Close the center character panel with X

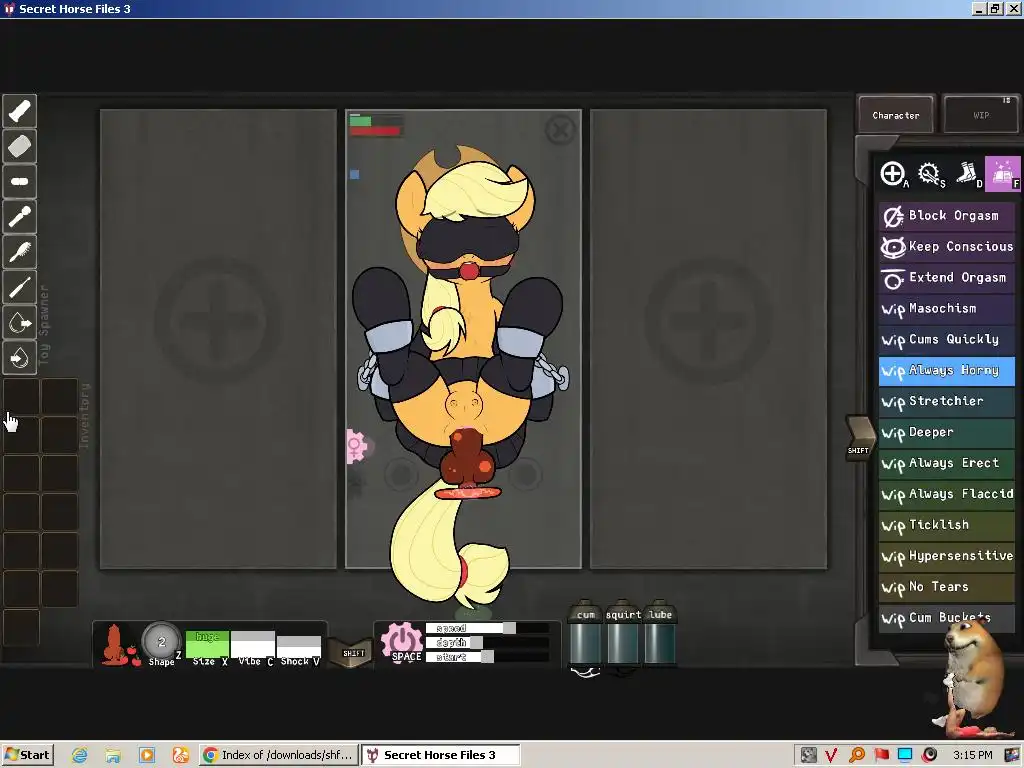[560, 130]
